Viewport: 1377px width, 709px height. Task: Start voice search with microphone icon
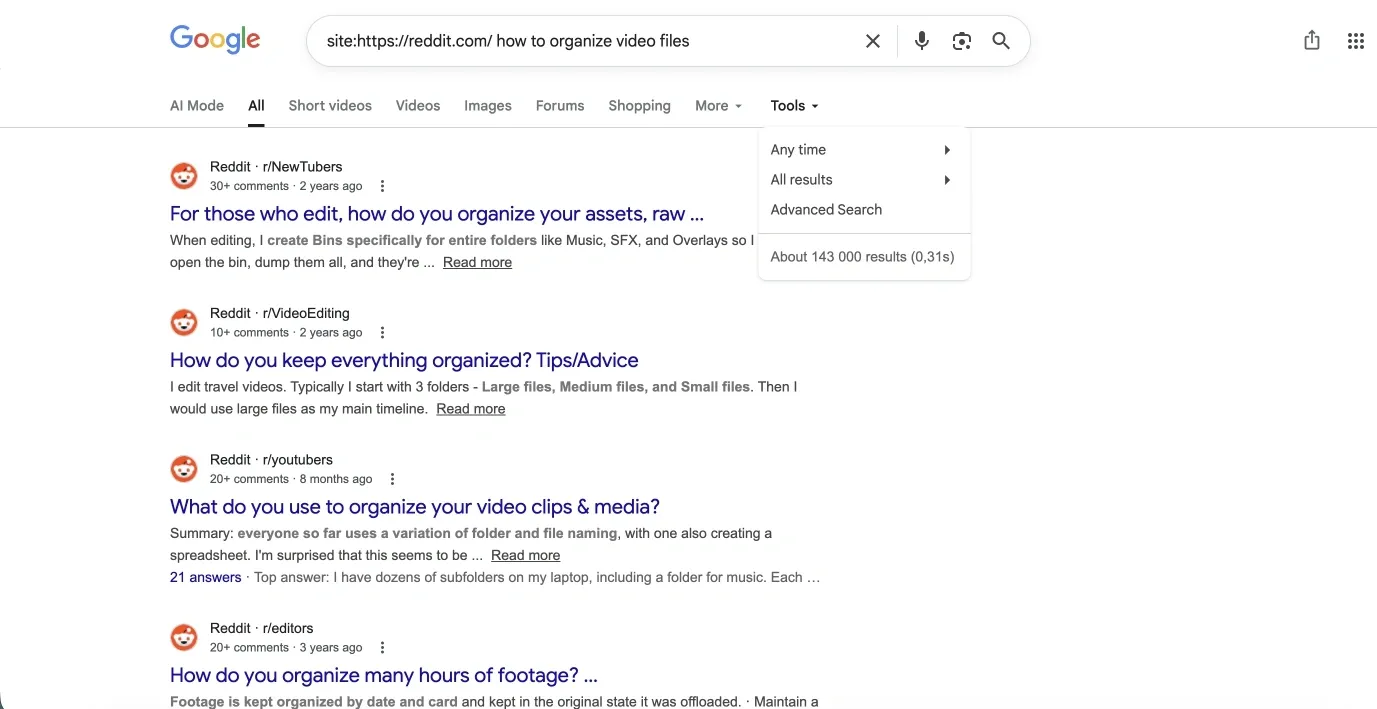point(922,41)
